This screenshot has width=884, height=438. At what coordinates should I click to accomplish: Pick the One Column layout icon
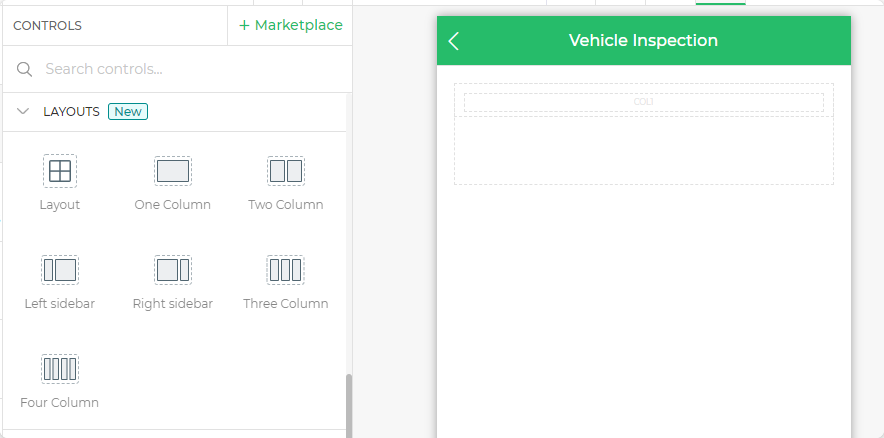click(x=173, y=171)
